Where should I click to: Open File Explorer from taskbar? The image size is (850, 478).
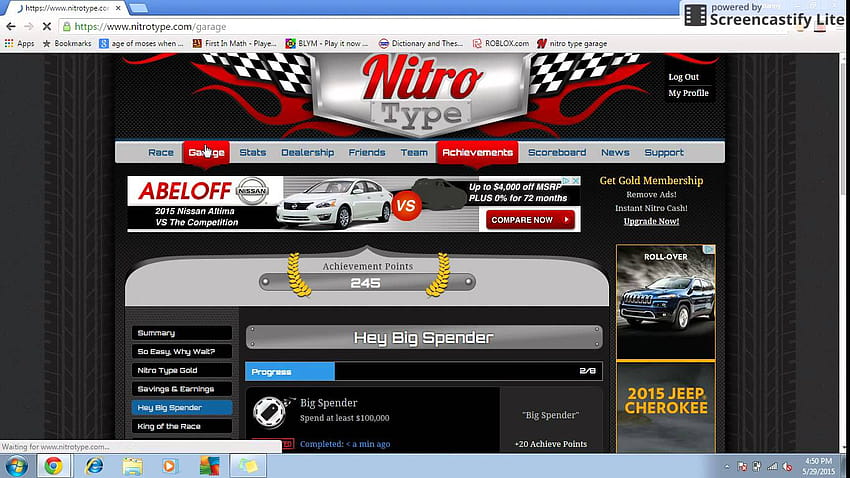(132, 466)
